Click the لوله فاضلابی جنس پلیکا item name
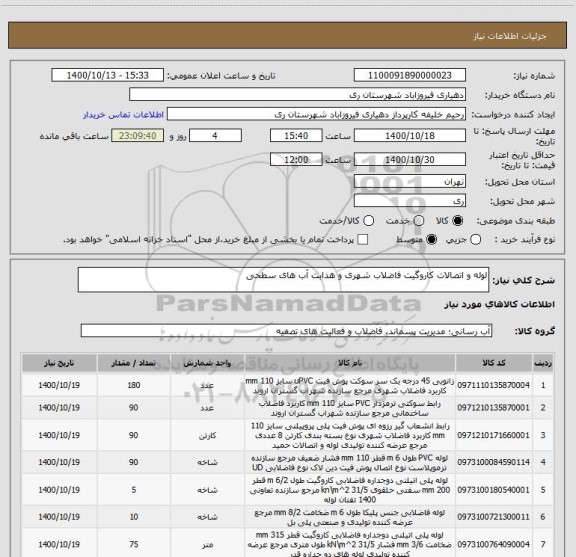The image size is (576, 557). 350,517
